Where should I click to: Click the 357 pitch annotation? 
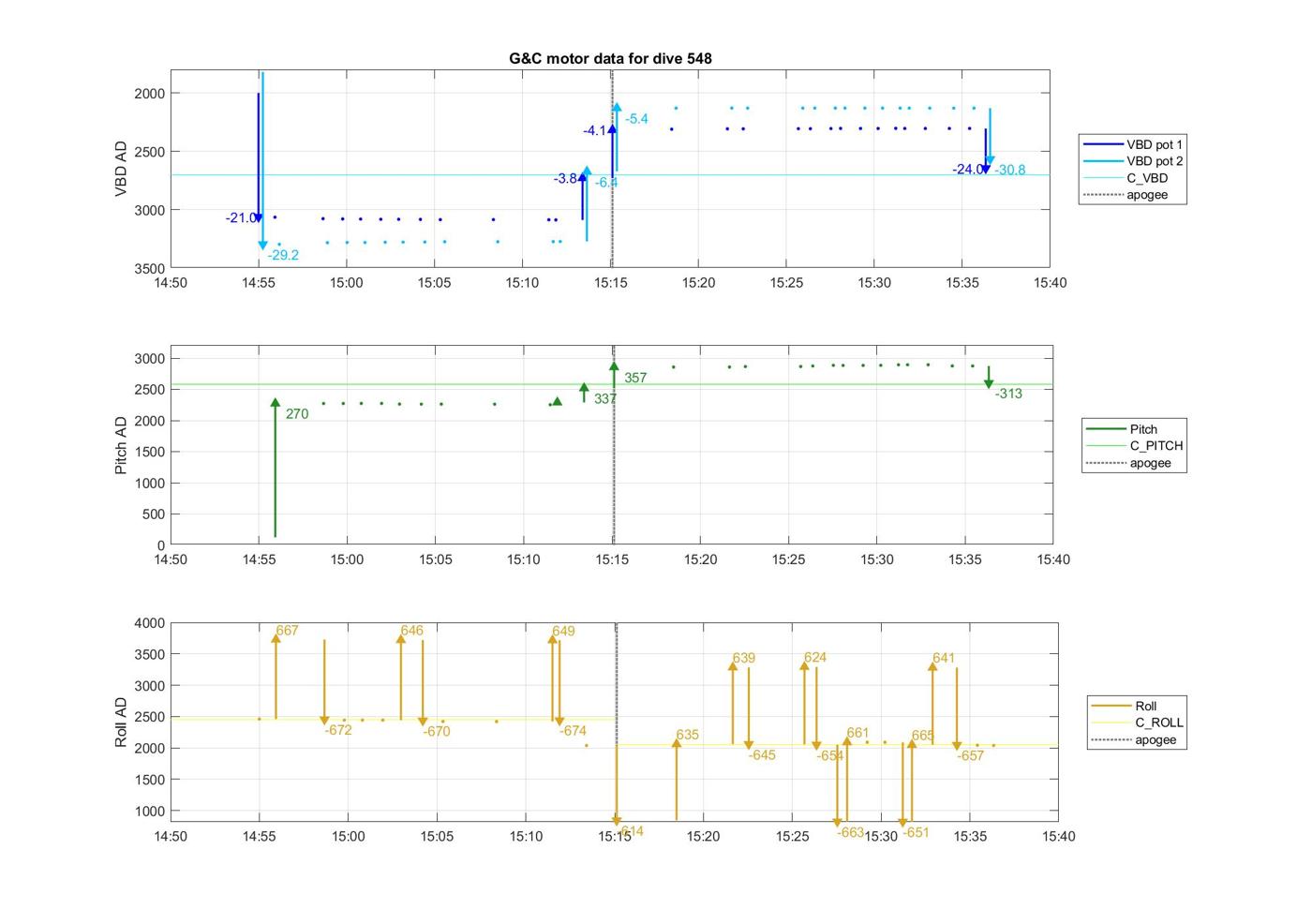635,379
